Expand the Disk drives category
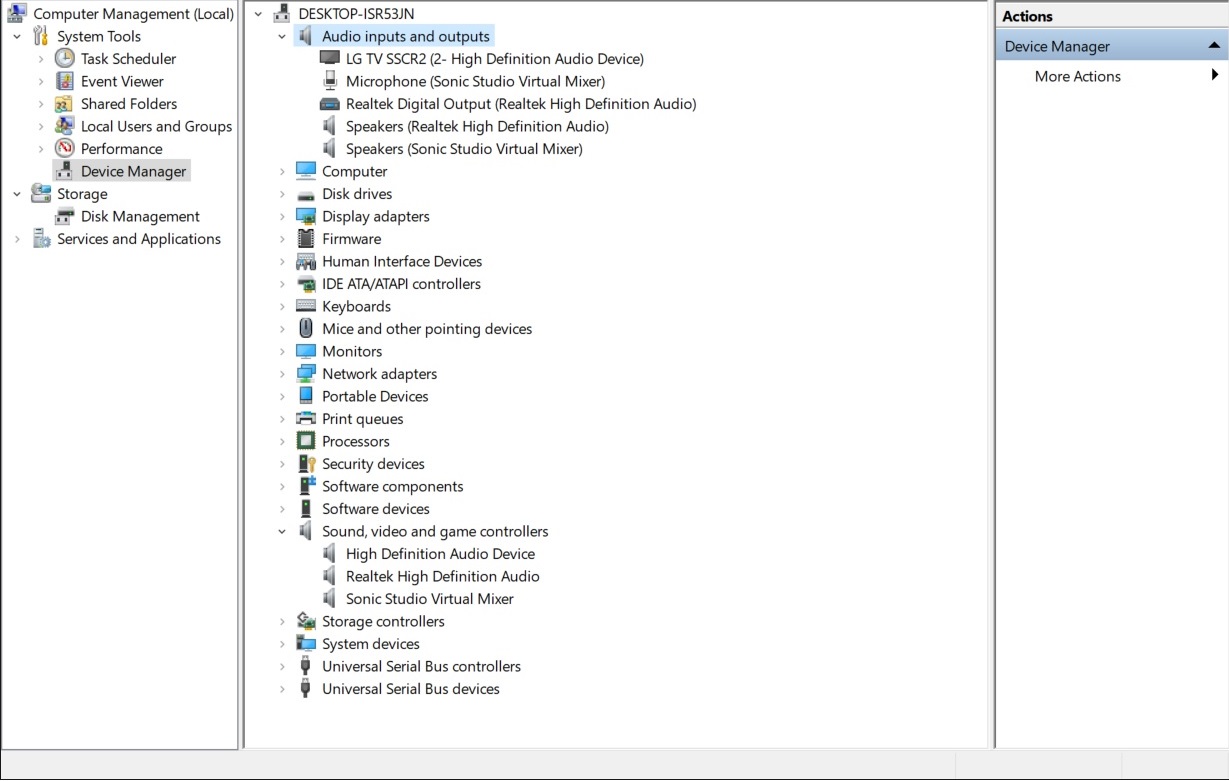This screenshot has height=781, width=1229. [x=282, y=194]
